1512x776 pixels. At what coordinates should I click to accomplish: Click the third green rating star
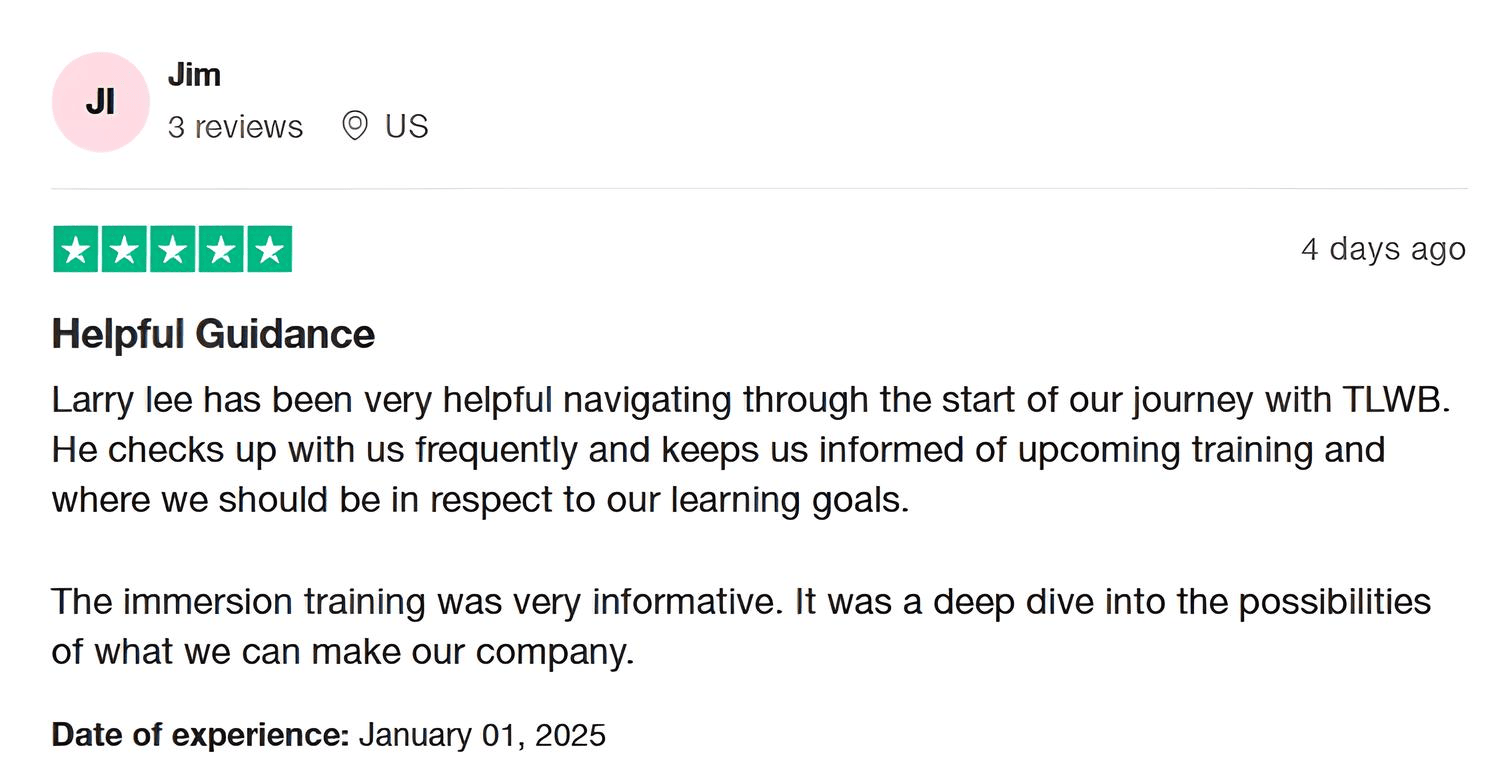click(172, 250)
